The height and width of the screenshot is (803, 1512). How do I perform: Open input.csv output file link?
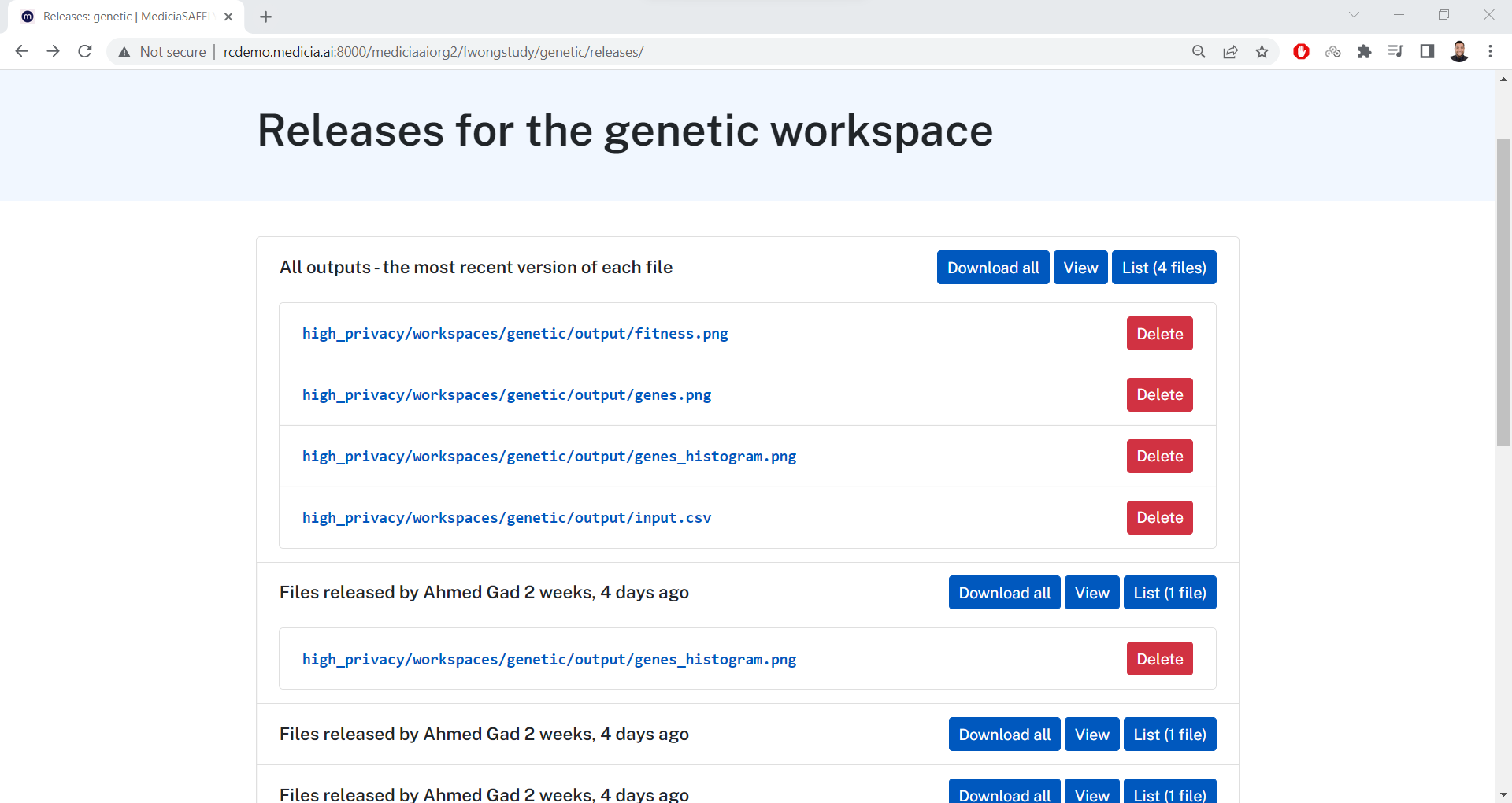point(506,518)
